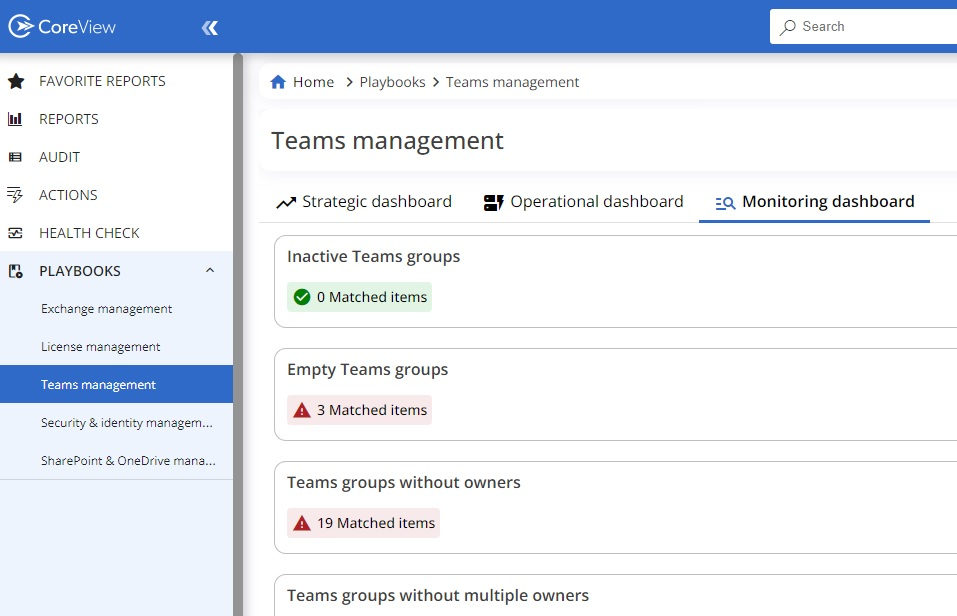
Task: Click Empty Teams groups card title
Action: tap(367, 369)
